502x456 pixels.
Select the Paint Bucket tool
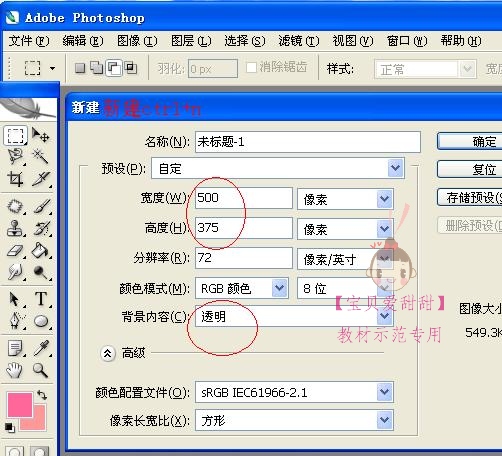tap(41, 251)
